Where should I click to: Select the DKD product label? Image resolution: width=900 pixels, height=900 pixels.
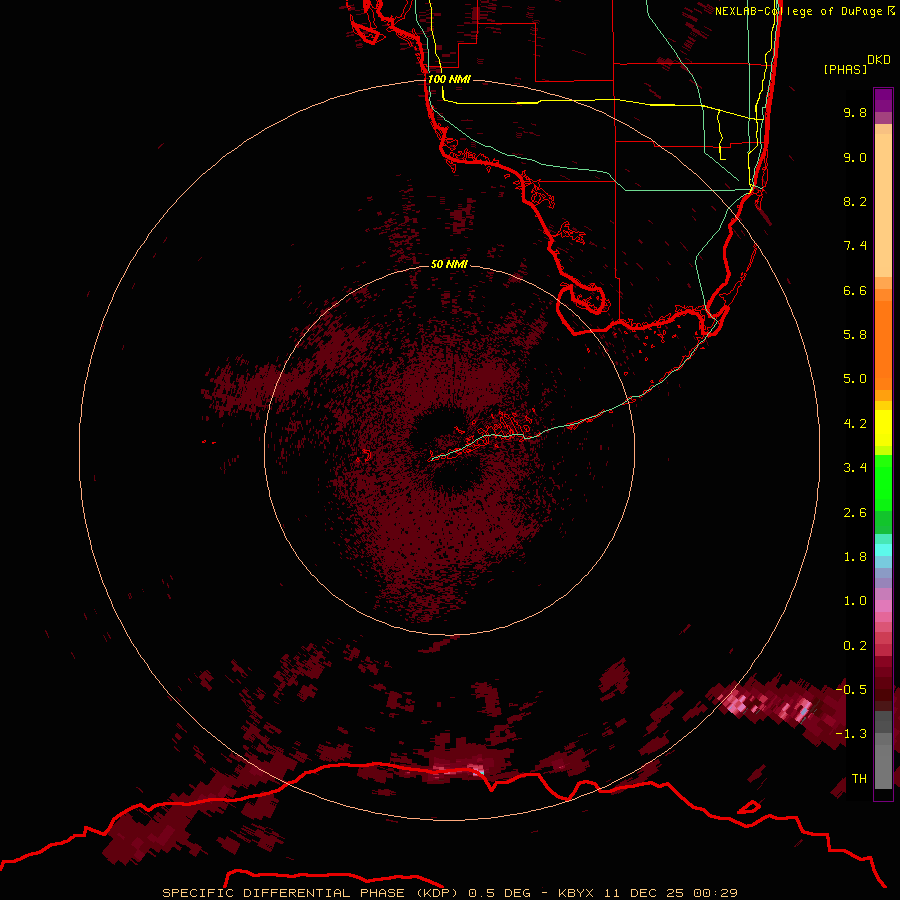(x=878, y=60)
